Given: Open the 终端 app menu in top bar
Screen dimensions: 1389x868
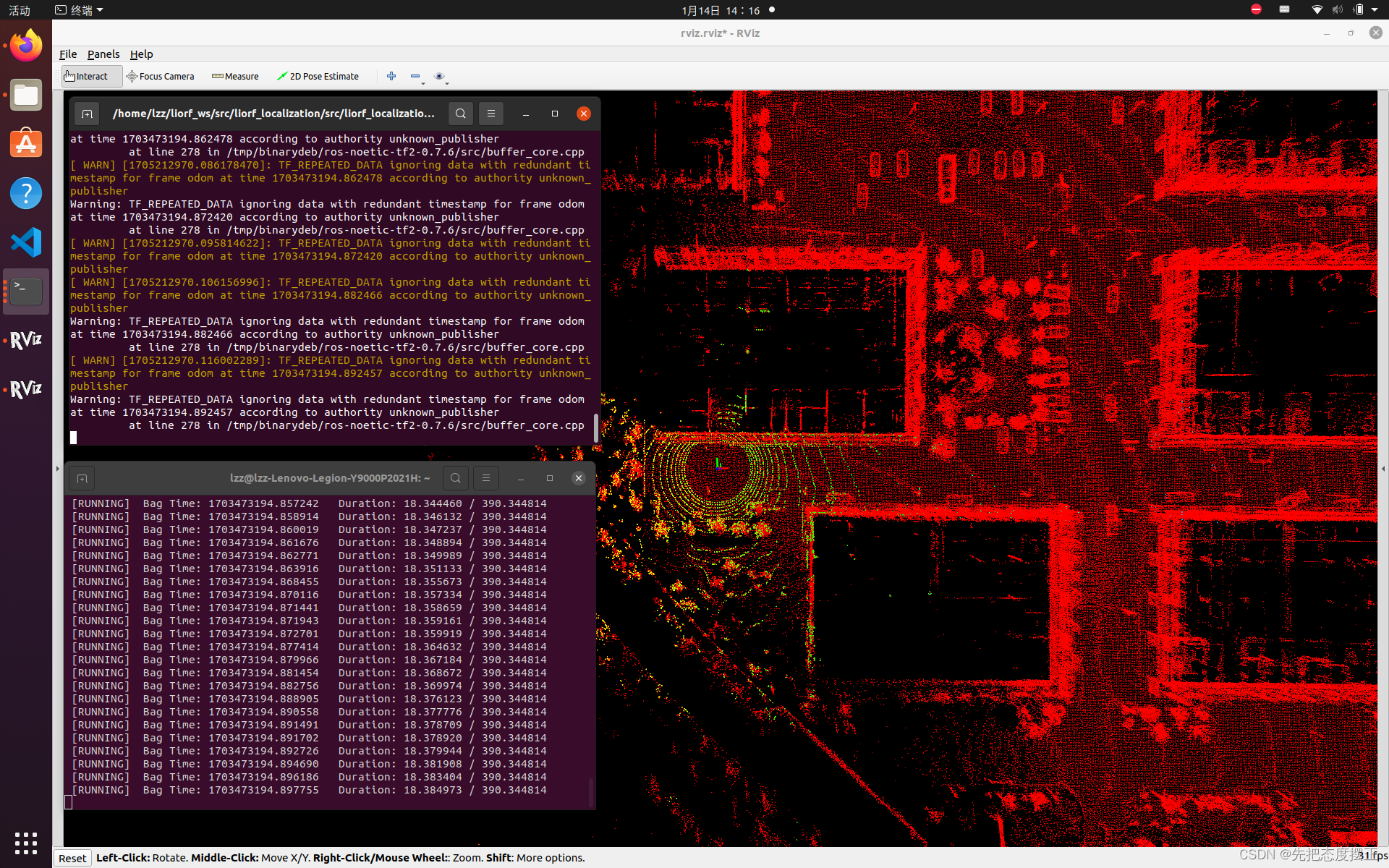Looking at the screenshot, I should (80, 10).
